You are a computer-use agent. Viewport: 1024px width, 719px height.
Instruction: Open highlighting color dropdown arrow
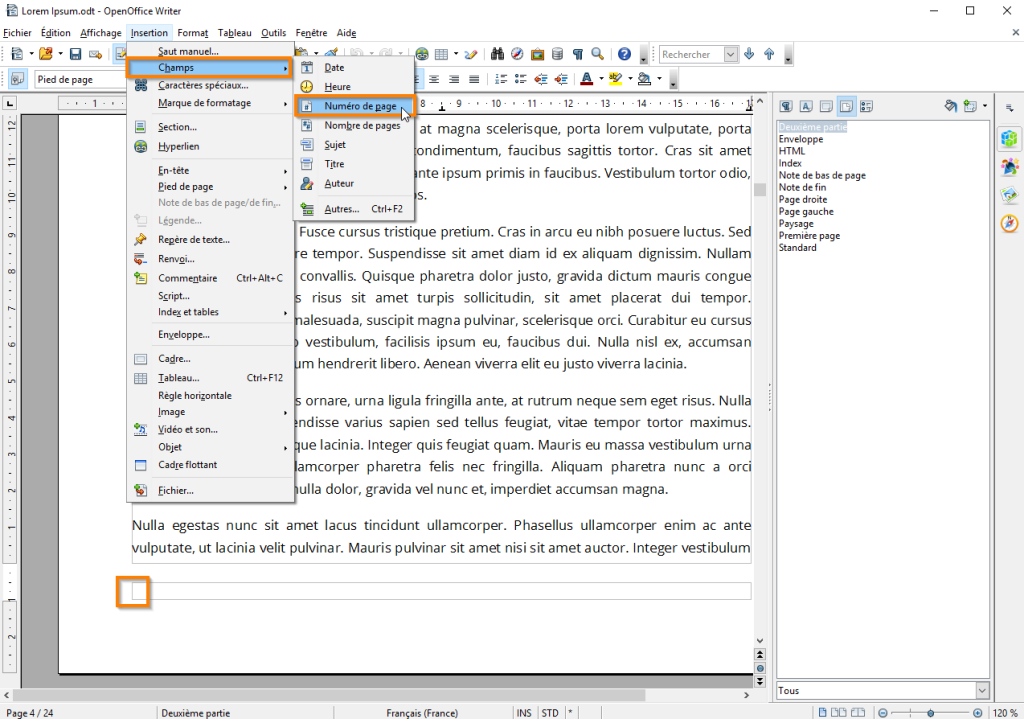click(630, 79)
